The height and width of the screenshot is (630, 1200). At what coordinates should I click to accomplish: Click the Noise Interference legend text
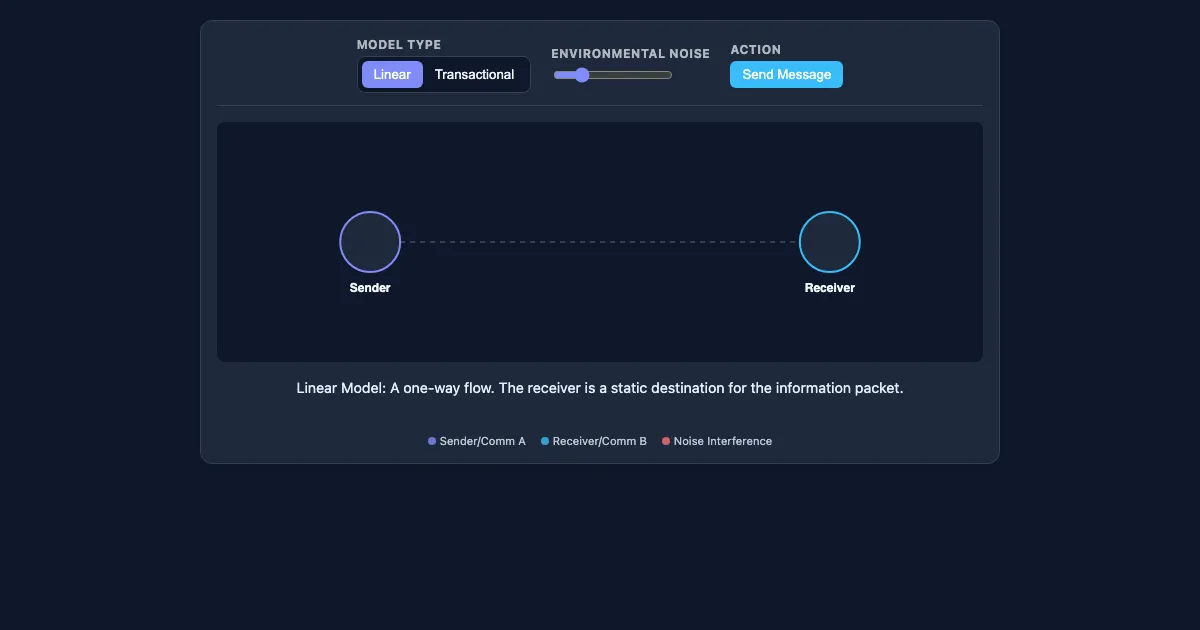pyautogui.click(x=723, y=441)
